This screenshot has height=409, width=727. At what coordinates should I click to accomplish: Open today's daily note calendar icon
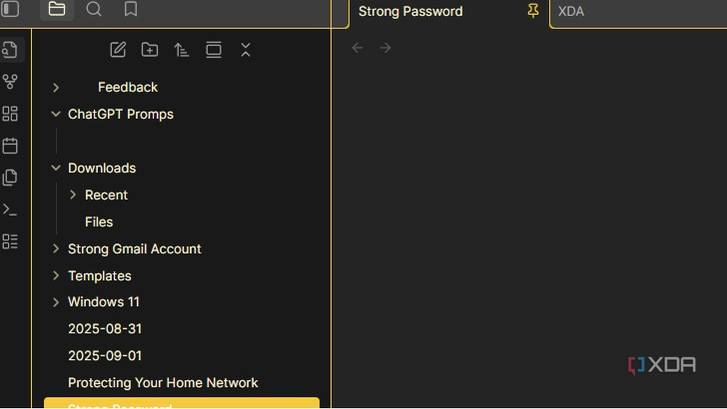[10, 146]
